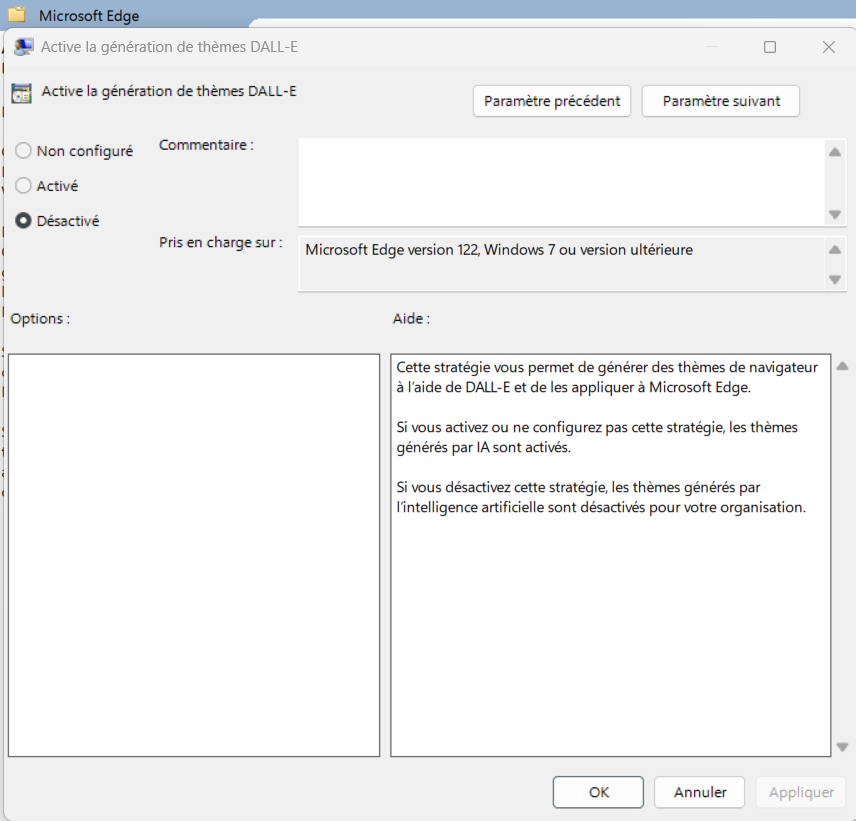The width and height of the screenshot is (856, 821).
Task: Click the Microsoft Edge folder label
Action: (x=89, y=16)
